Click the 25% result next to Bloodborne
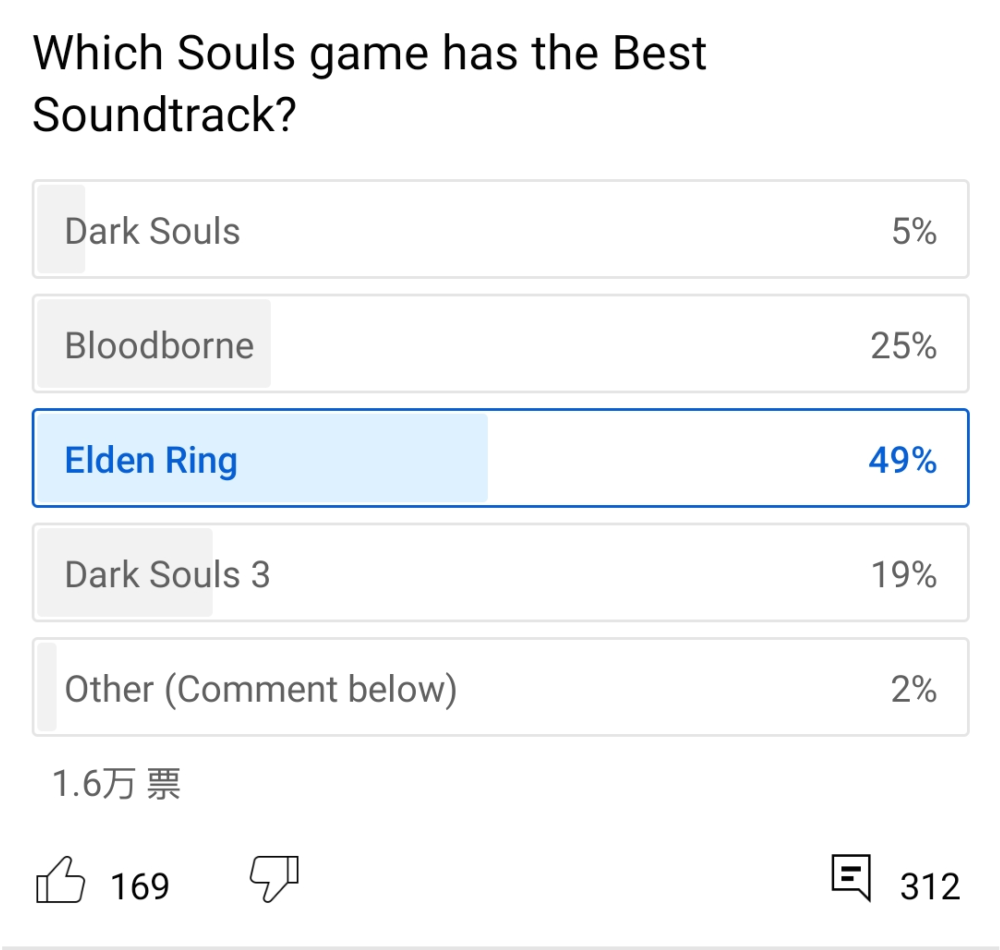Screen dimensions: 1000x950 click(x=903, y=346)
